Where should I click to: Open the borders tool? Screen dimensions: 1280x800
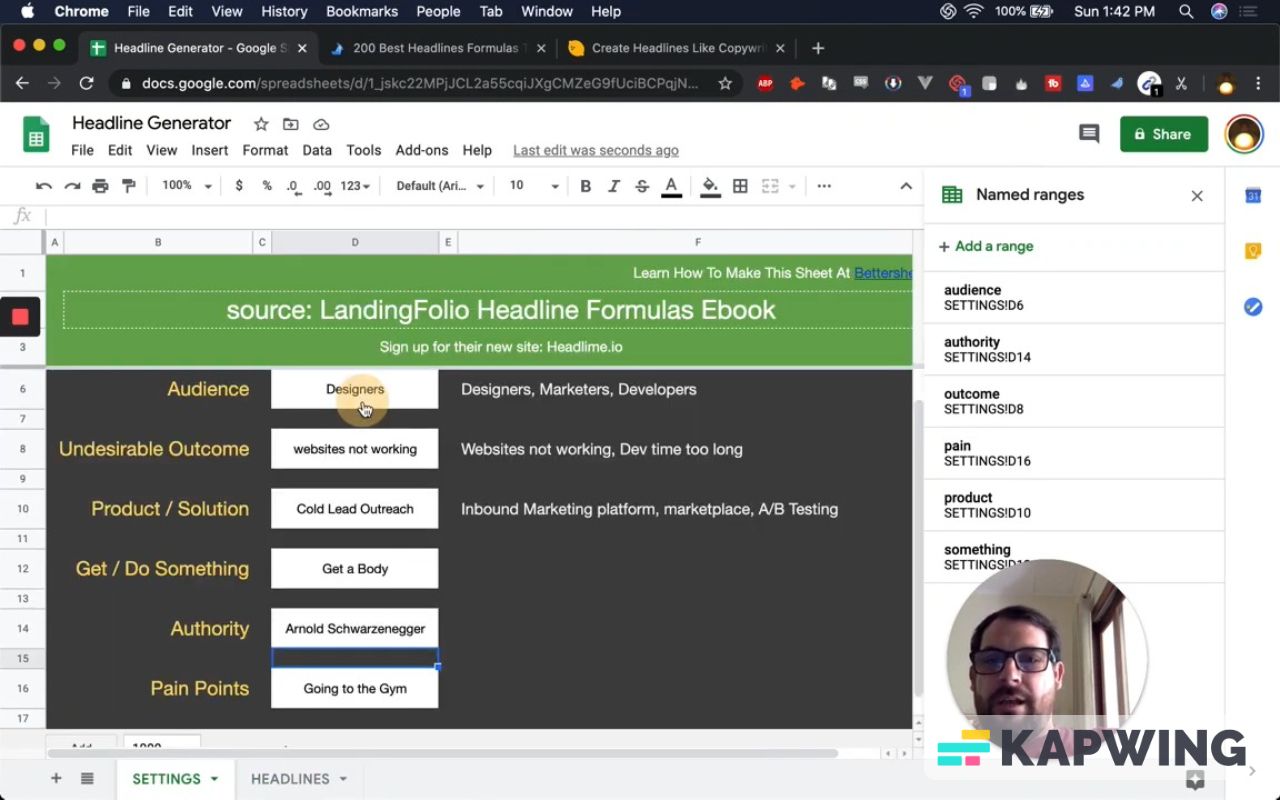coord(740,186)
